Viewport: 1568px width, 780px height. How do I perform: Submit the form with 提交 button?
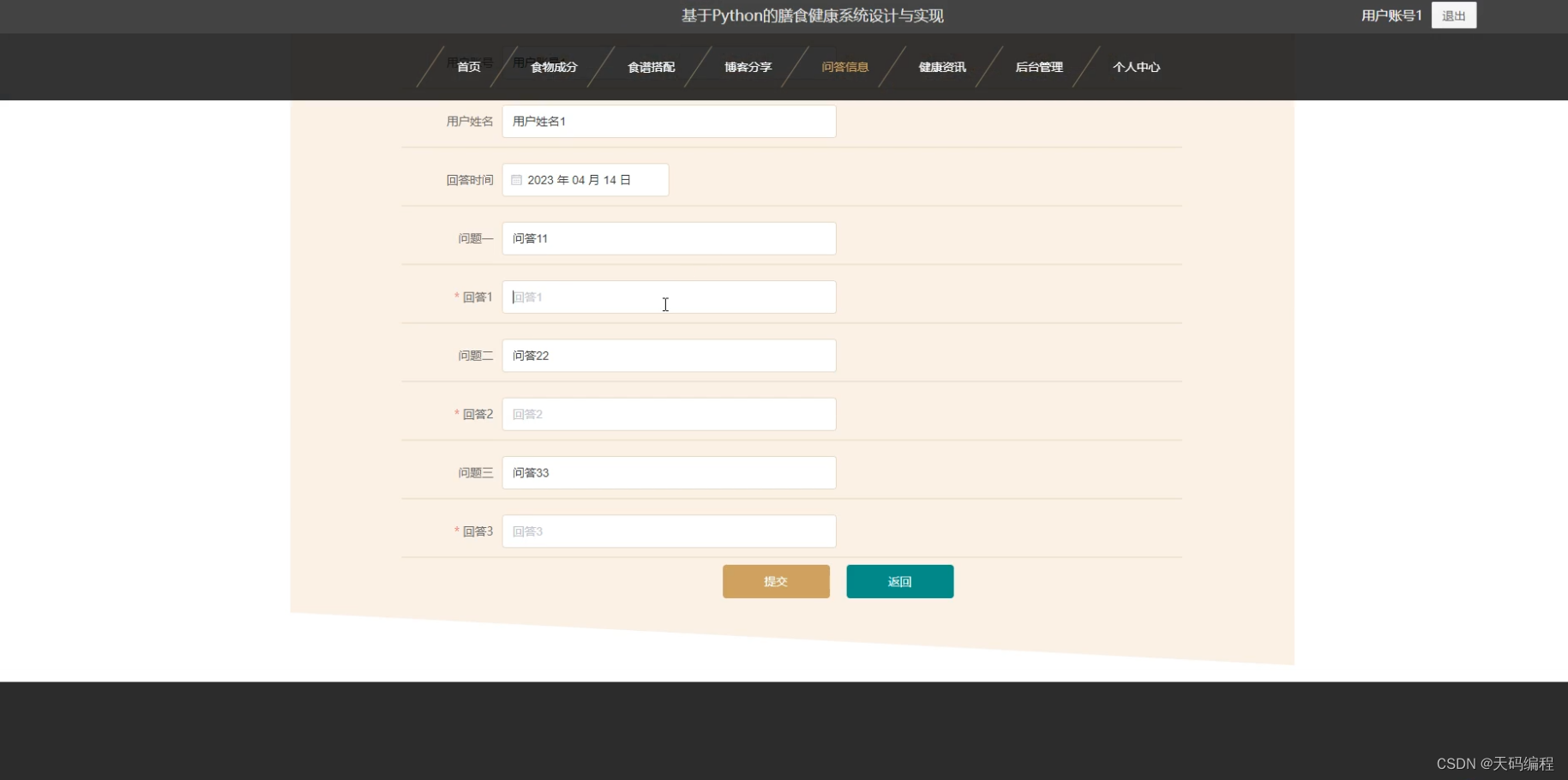tap(776, 581)
